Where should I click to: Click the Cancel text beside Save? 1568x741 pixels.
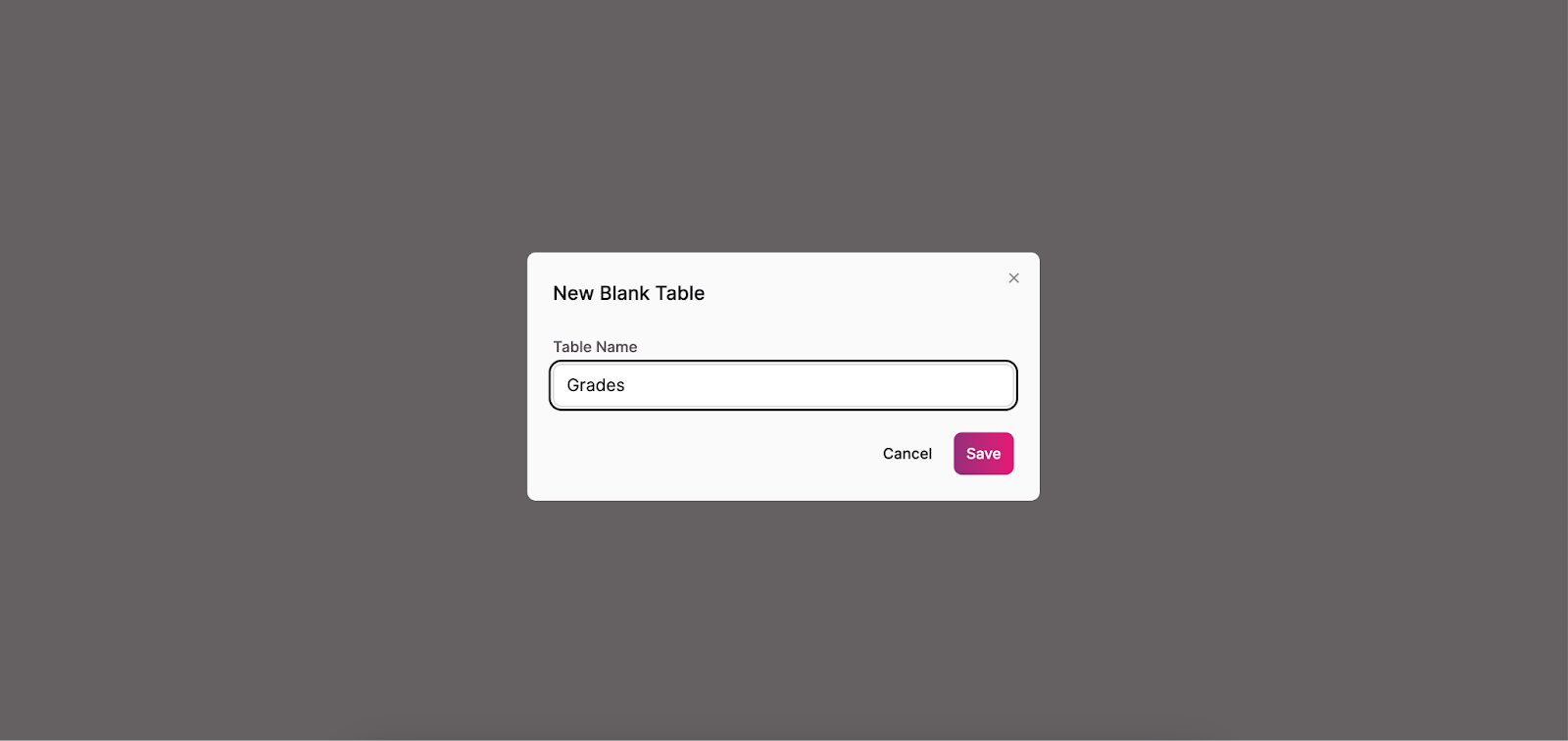coord(906,454)
